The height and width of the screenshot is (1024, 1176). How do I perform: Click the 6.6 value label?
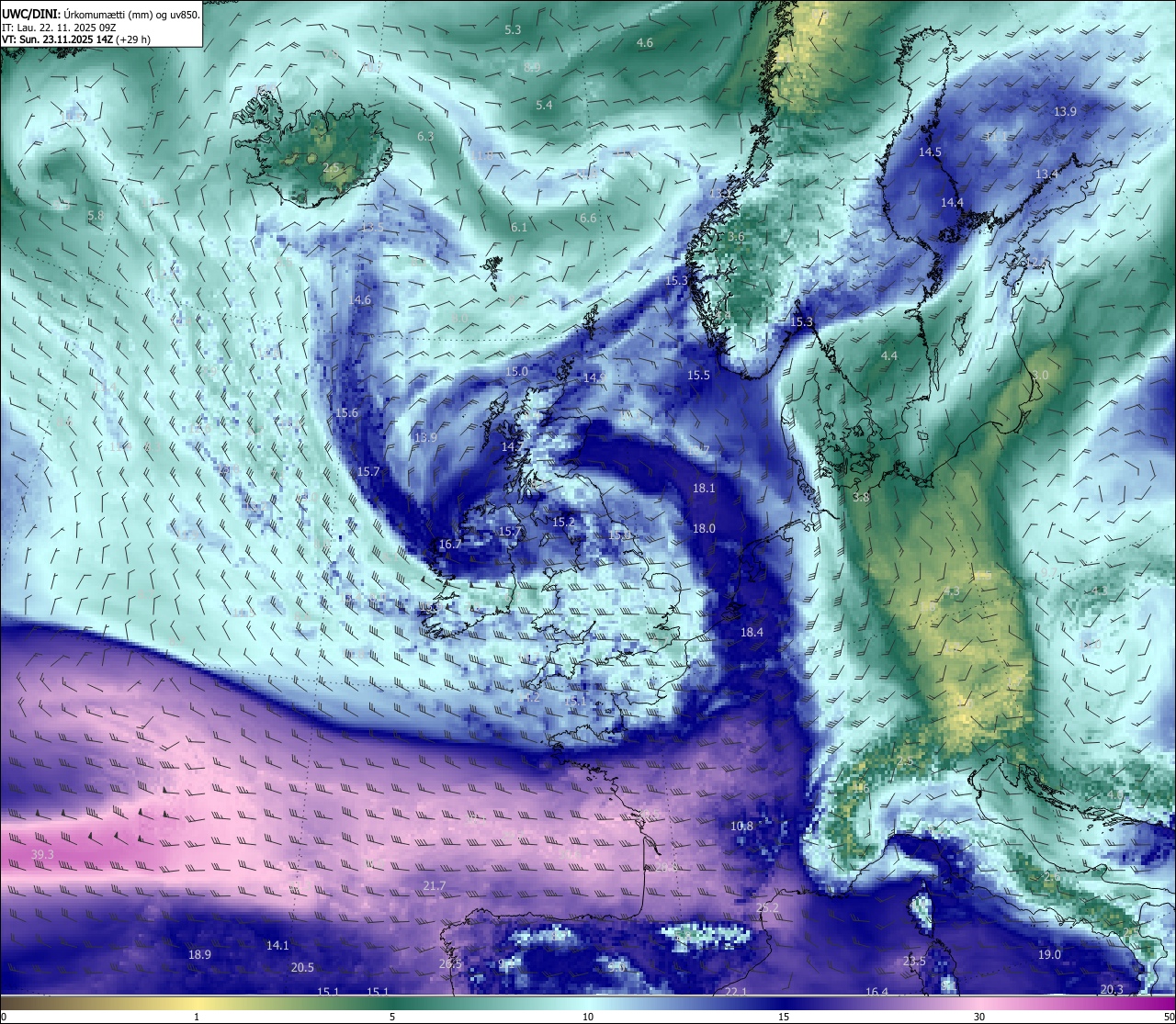[x=588, y=218]
